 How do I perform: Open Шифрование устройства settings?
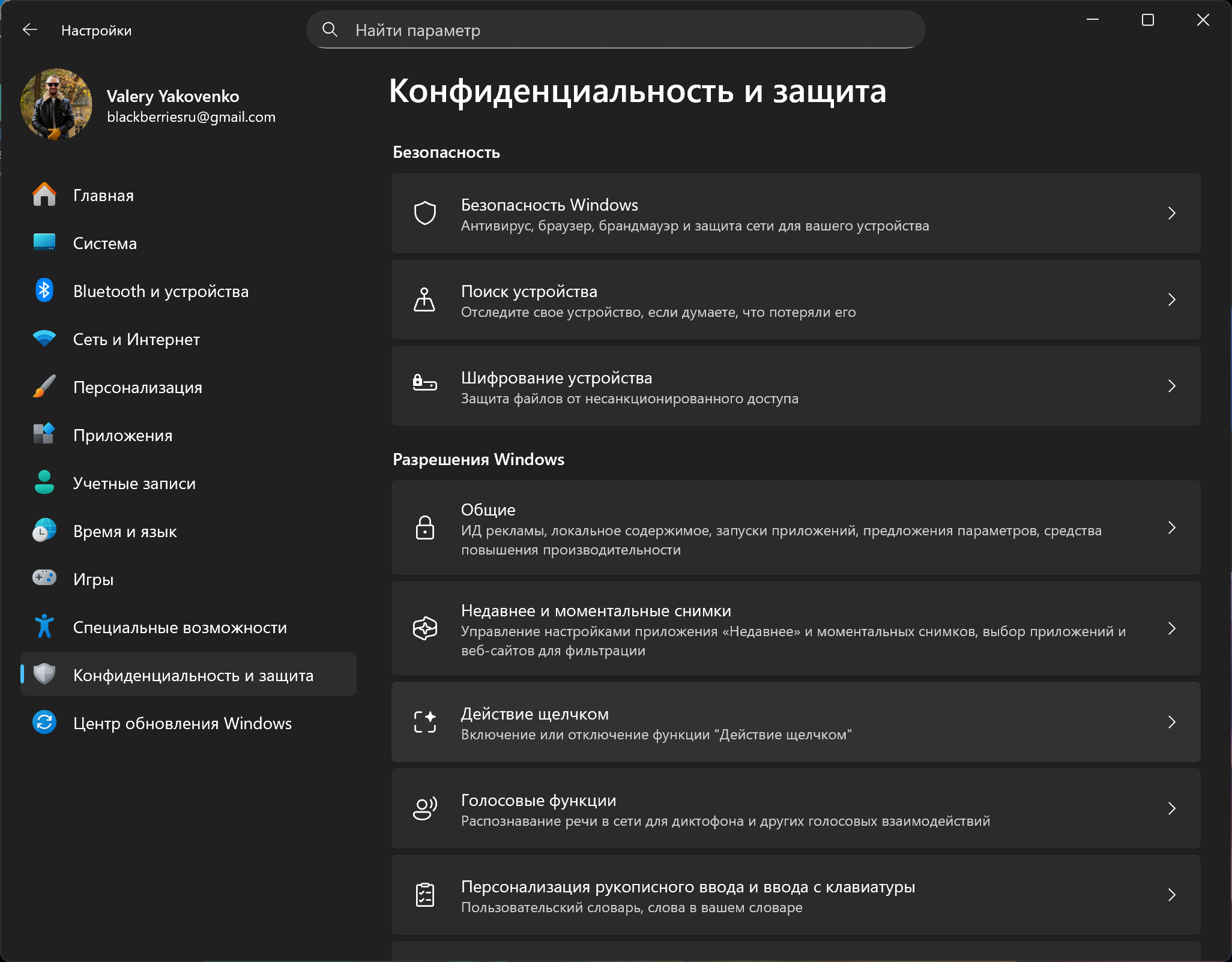coord(796,386)
